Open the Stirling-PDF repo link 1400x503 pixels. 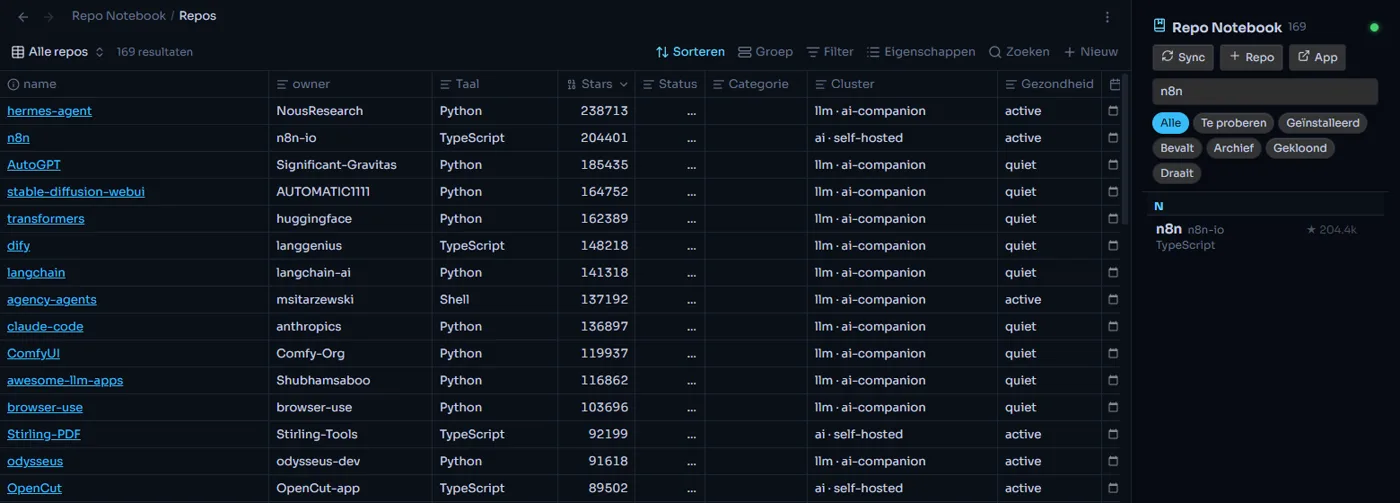click(x=42, y=435)
